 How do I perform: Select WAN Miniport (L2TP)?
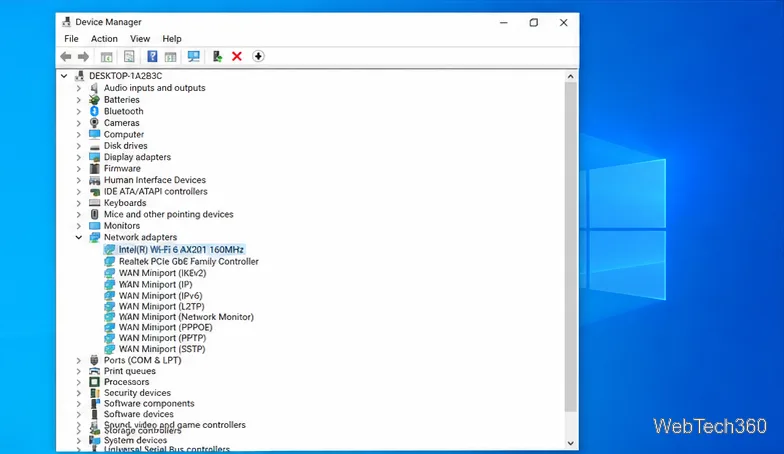click(x=162, y=306)
